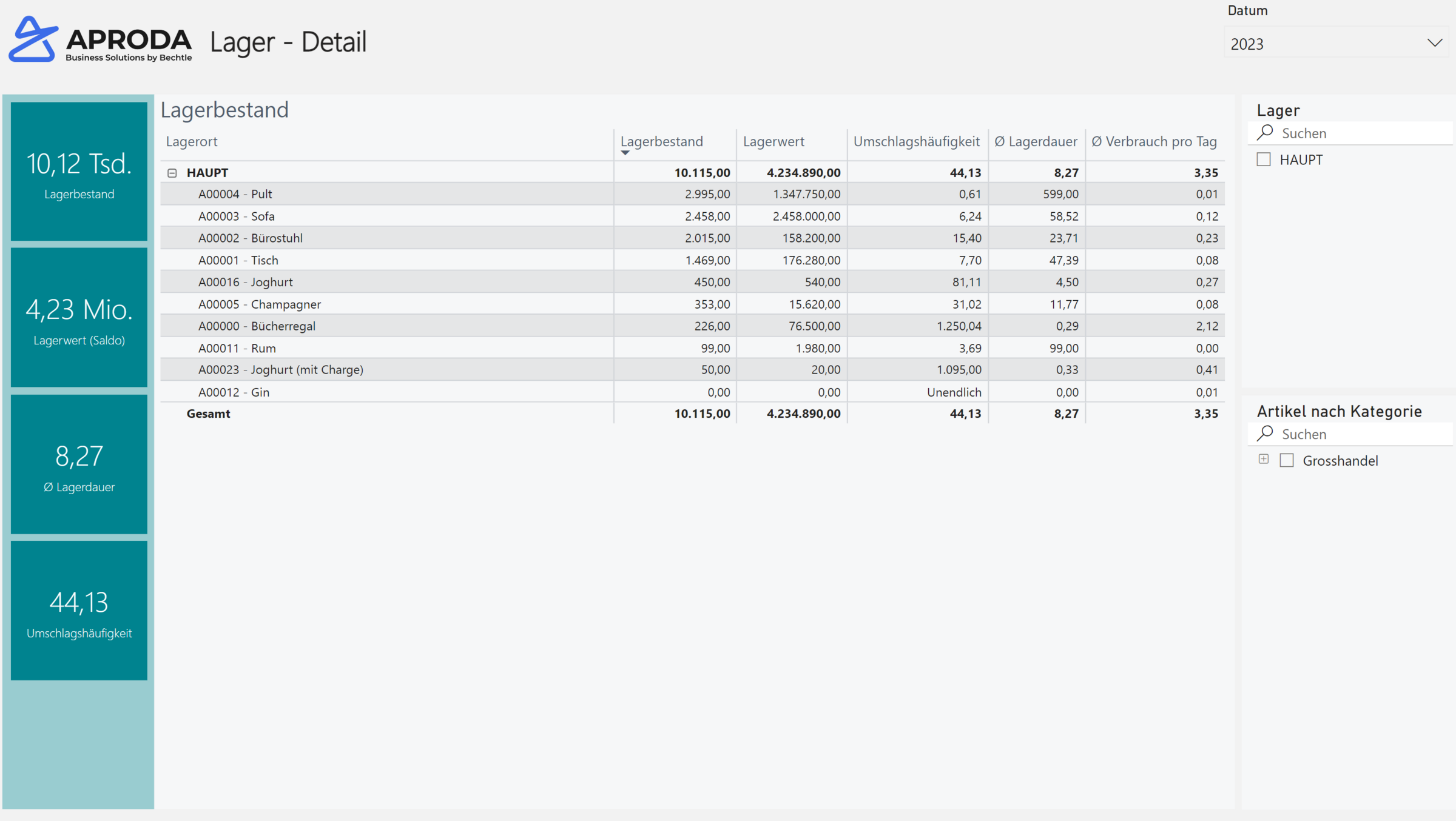Tick the Grosshandel category checkbox
This screenshot has height=821, width=1456.
[x=1287, y=460]
